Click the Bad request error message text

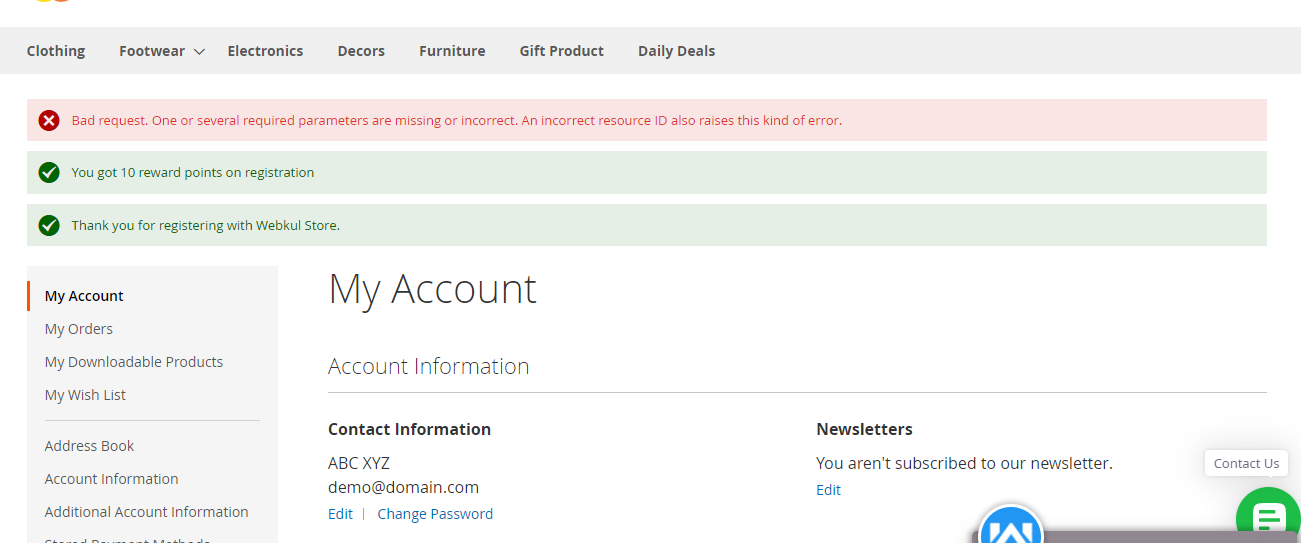click(457, 120)
